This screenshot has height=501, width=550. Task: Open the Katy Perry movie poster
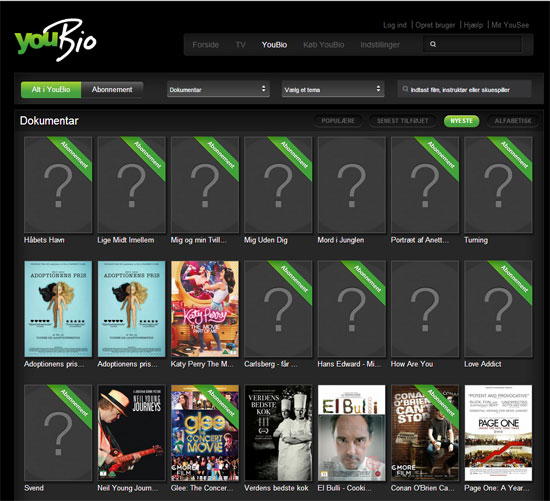[x=205, y=309]
